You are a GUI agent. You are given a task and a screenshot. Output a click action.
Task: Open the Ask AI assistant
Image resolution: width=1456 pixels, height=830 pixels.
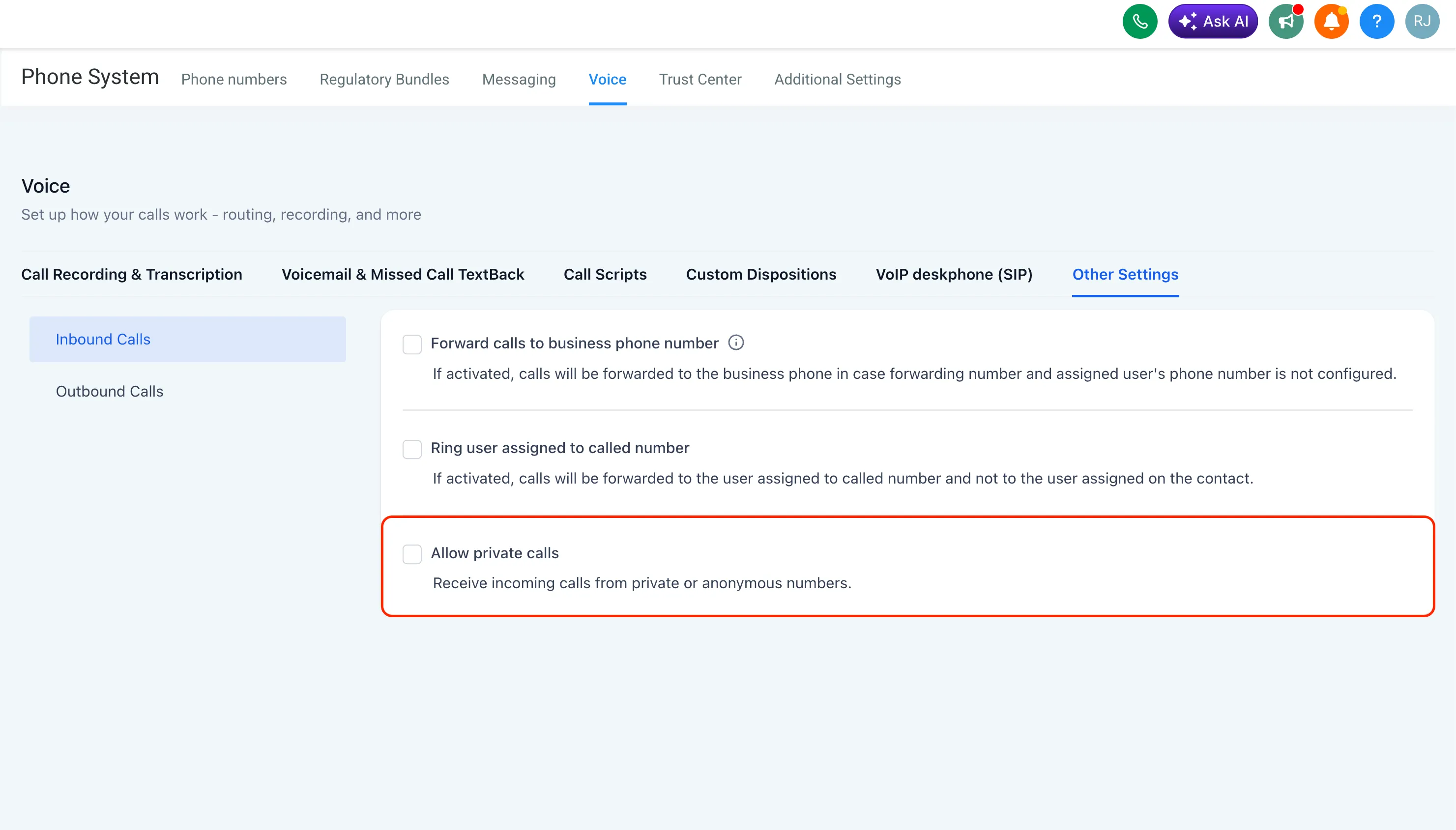pyautogui.click(x=1212, y=21)
